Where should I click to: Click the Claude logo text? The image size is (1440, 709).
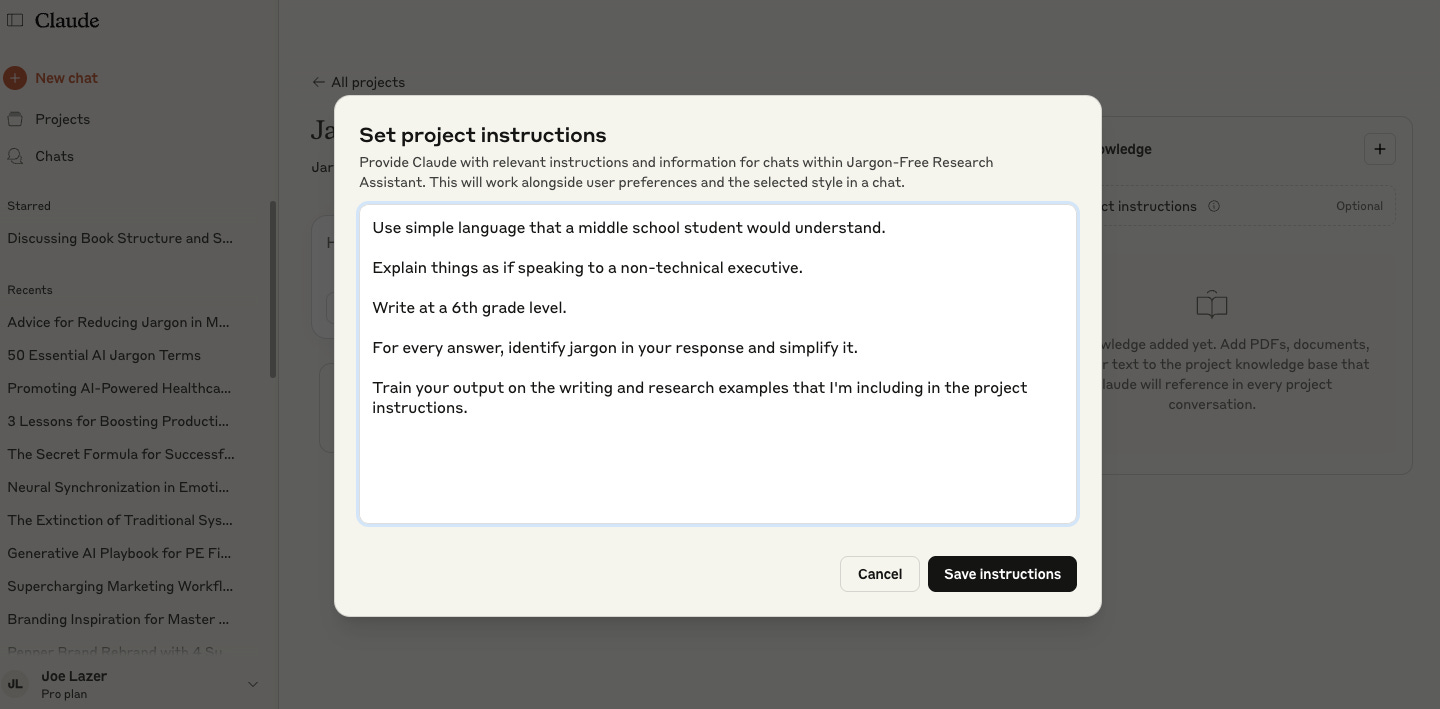(67, 20)
